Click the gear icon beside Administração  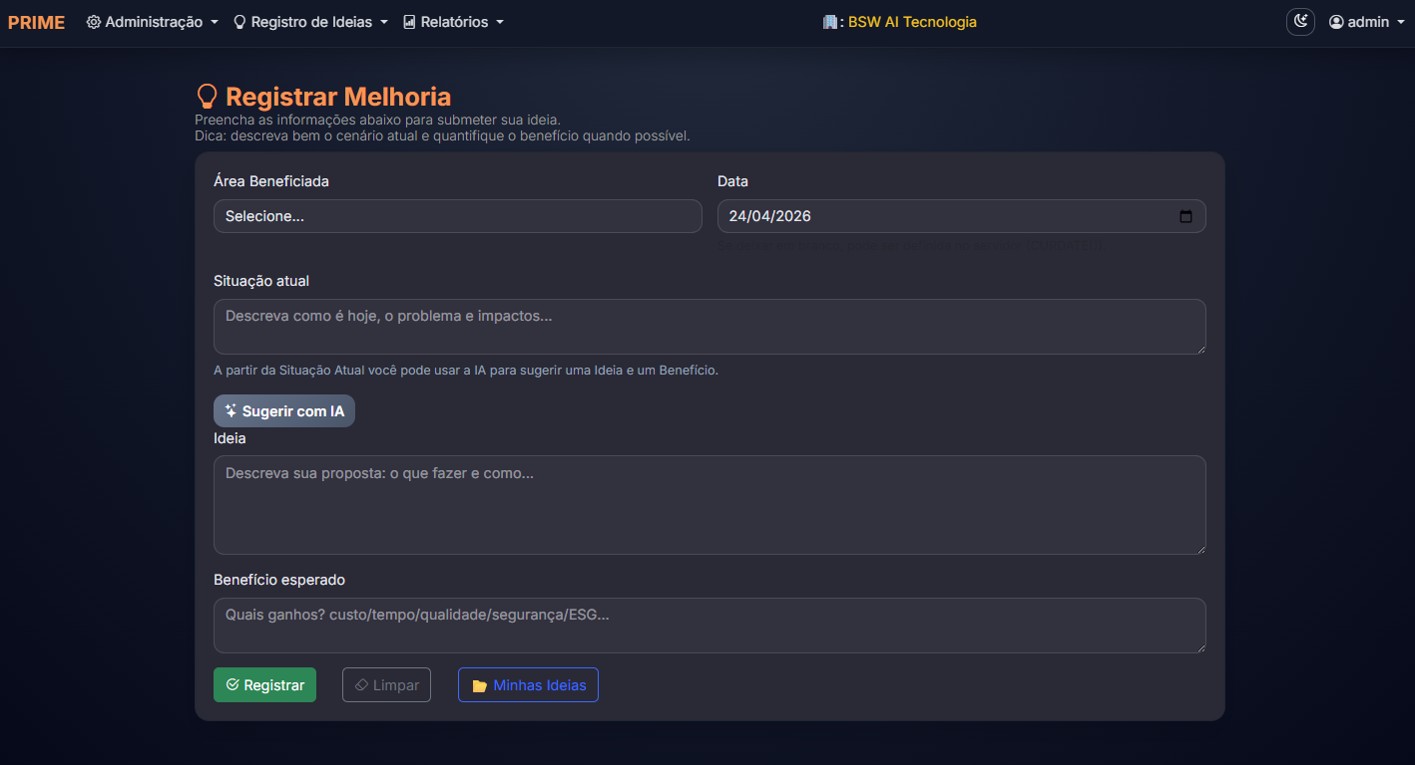pyautogui.click(x=94, y=22)
